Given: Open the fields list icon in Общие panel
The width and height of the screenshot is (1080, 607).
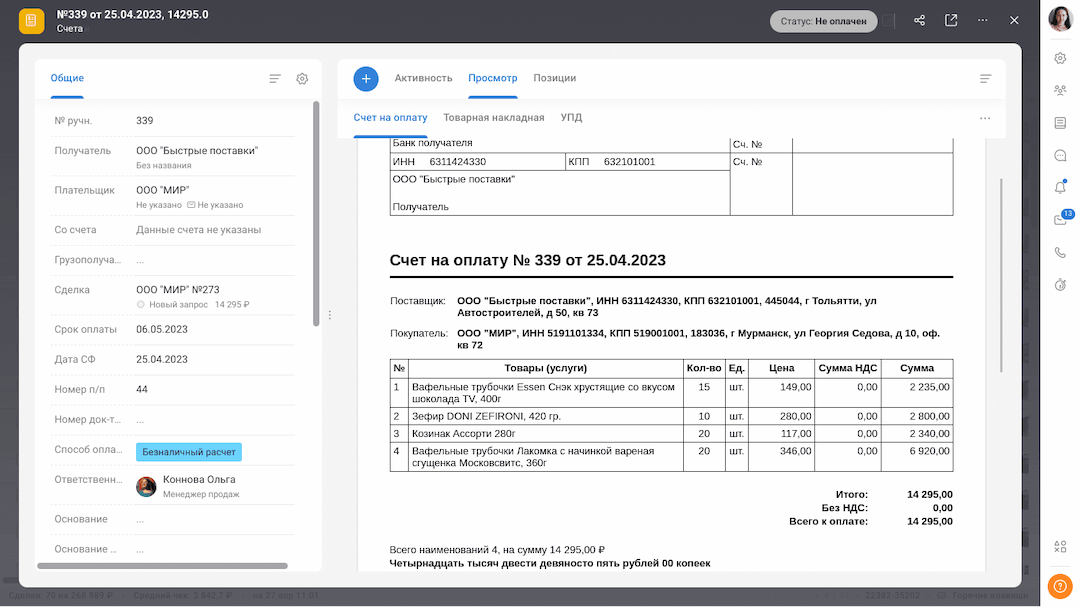Looking at the screenshot, I should (x=275, y=79).
